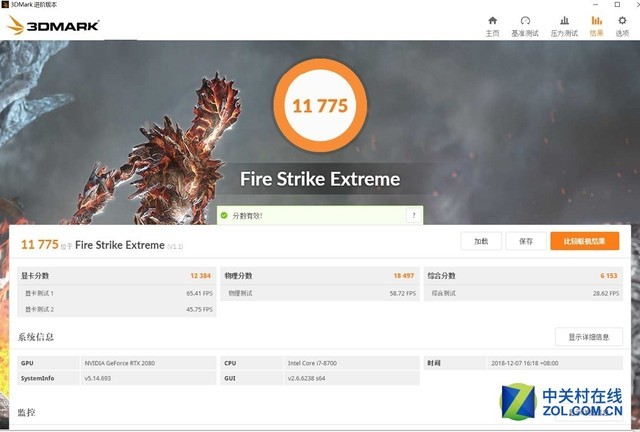
Task: Click the 11 775 score circle
Action: (x=320, y=105)
